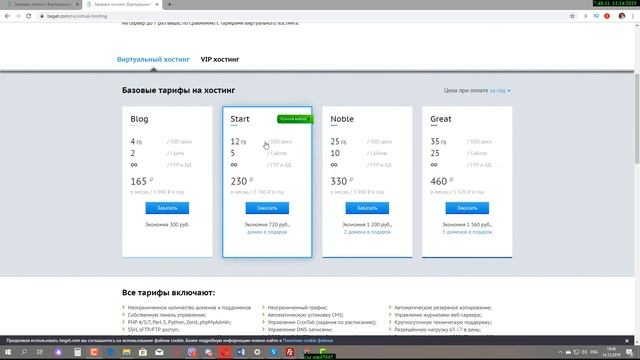Click the 330 ₽ price on Noble plan

coord(342,181)
